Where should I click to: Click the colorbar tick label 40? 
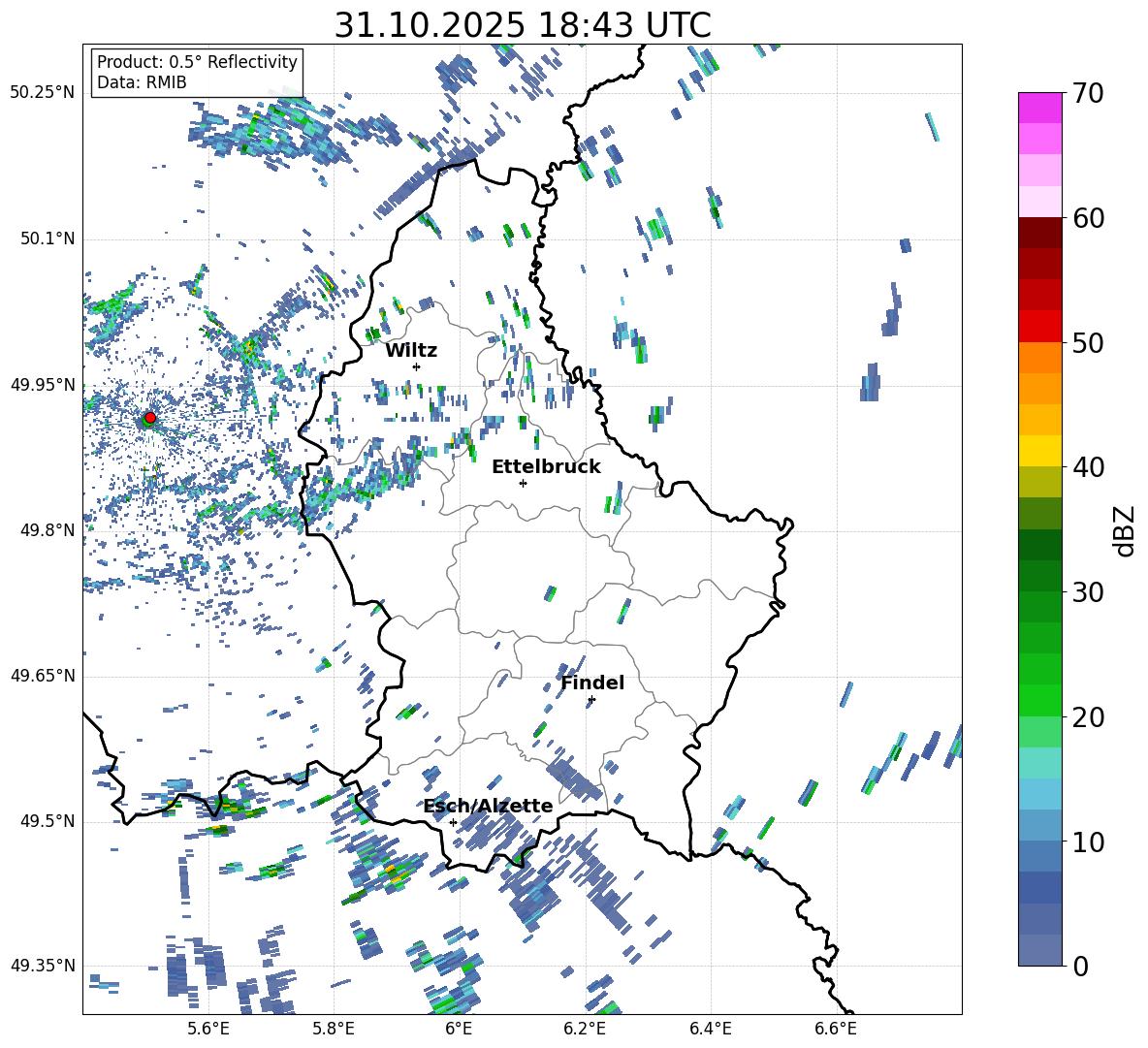(1088, 467)
